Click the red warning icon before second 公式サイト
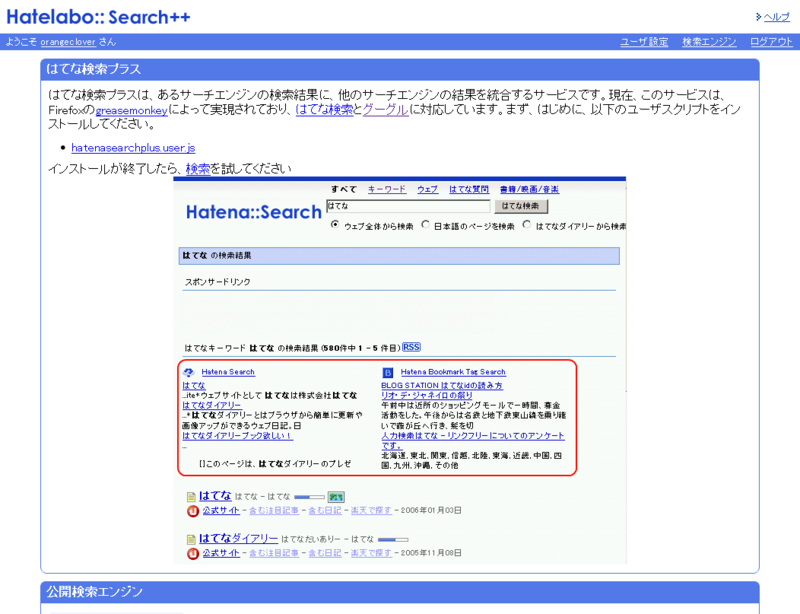 [194, 553]
